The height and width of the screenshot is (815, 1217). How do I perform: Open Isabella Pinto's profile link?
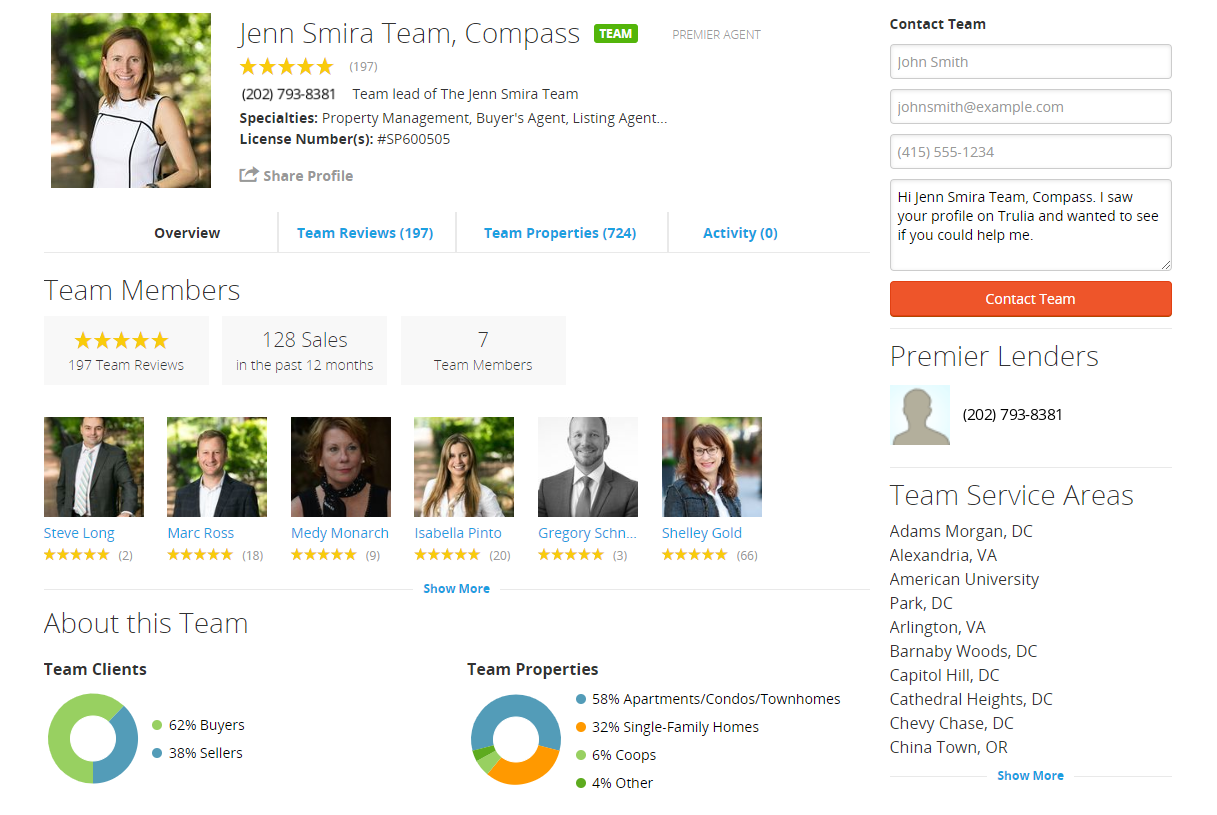(x=458, y=533)
